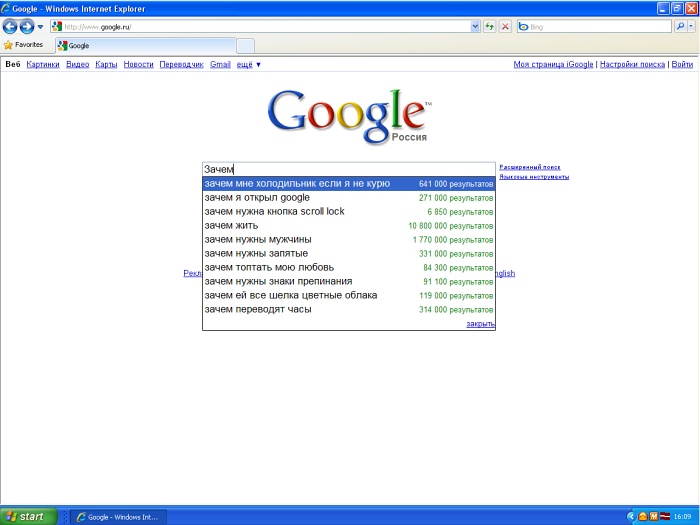Refresh the page using the green arrows icon
Image resolution: width=700 pixels, height=525 pixels.
click(490, 27)
